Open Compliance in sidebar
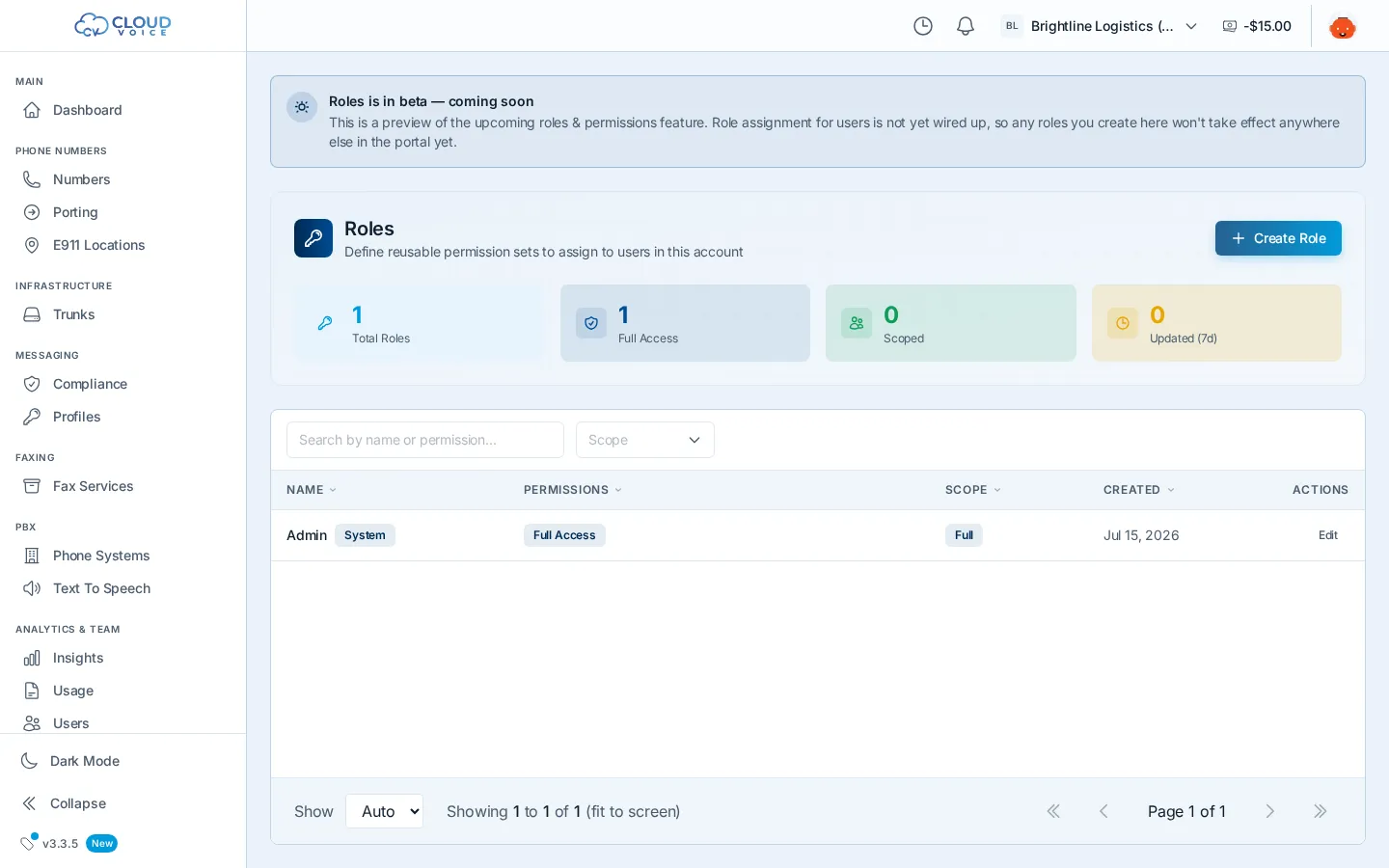 (x=123, y=384)
